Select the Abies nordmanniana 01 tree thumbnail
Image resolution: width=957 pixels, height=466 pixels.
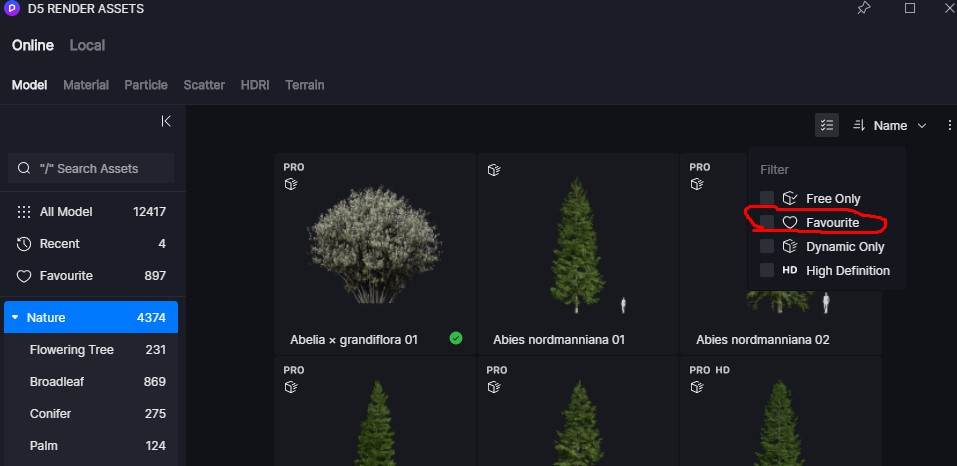[577, 246]
